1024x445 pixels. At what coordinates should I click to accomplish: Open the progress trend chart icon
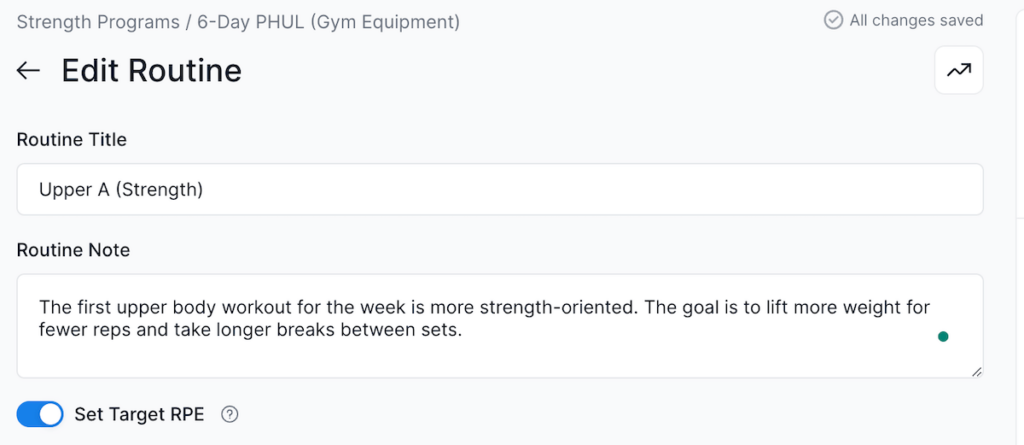click(958, 71)
